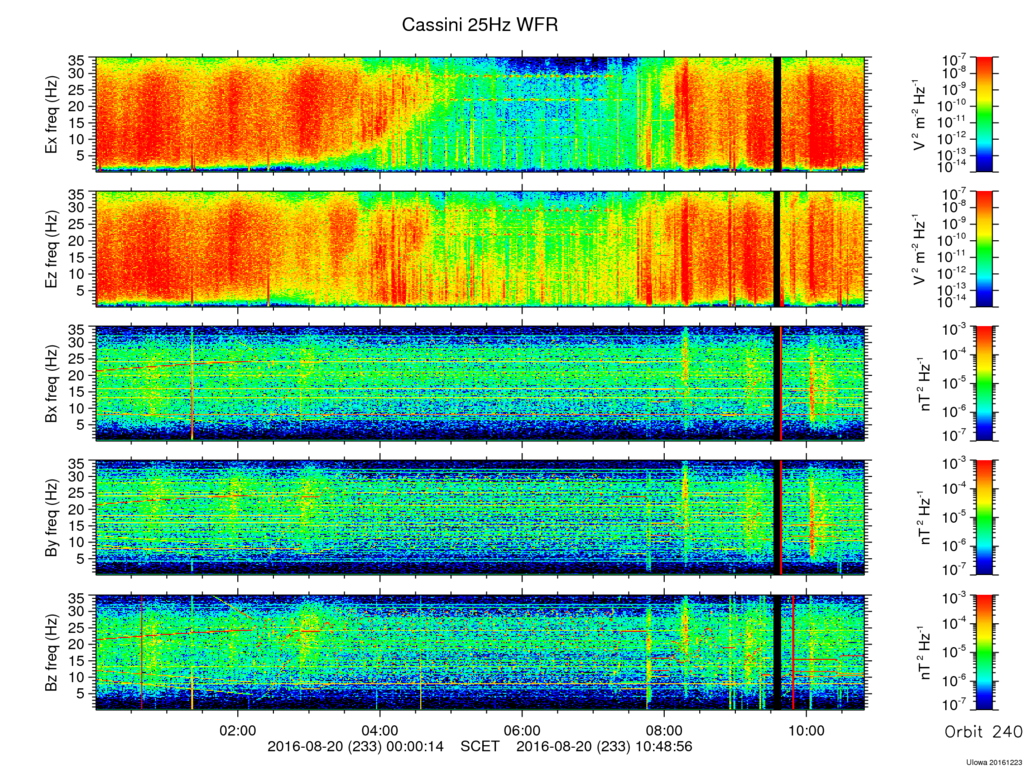Click end time '2016-08-20 (233) 10:48:56'
Image resolution: width=1024 pixels, height=767 pixels.
click(604, 746)
